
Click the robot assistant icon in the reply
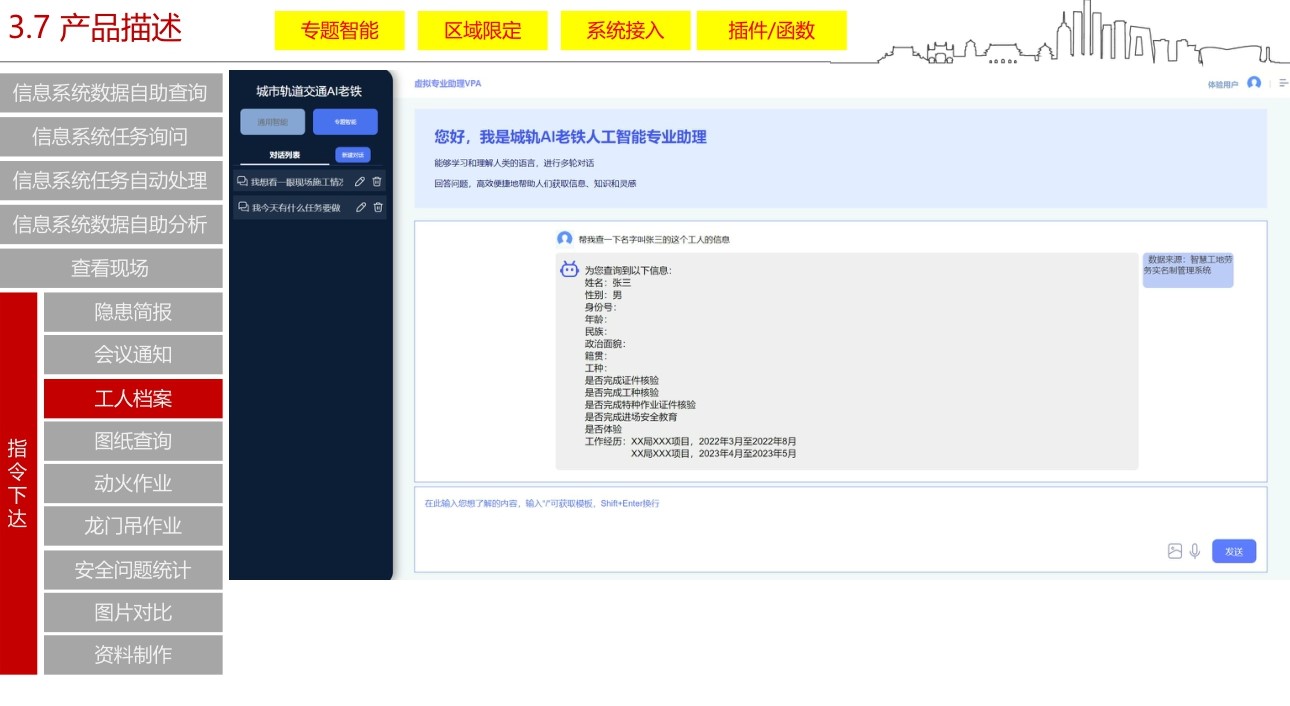tap(569, 269)
